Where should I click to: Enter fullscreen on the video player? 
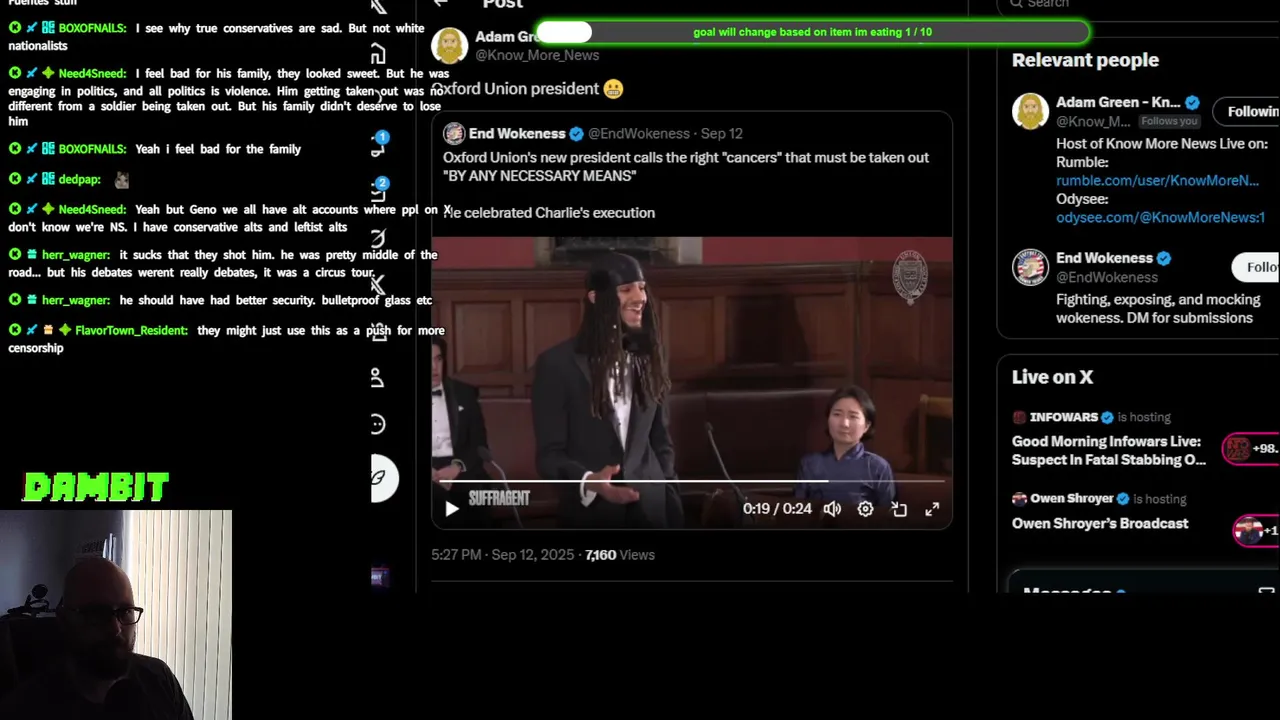[x=932, y=509]
